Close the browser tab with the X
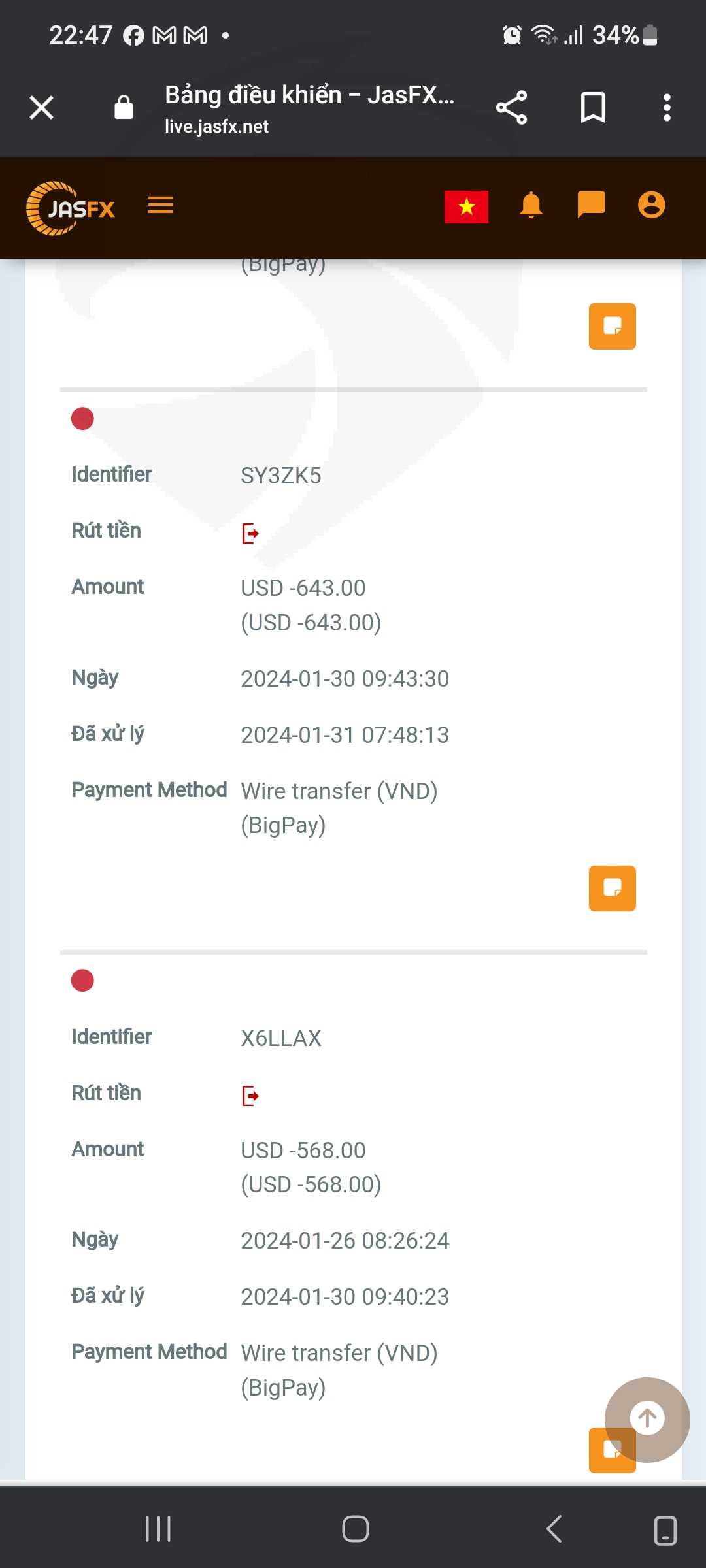Image resolution: width=706 pixels, height=1568 pixels. [41, 107]
